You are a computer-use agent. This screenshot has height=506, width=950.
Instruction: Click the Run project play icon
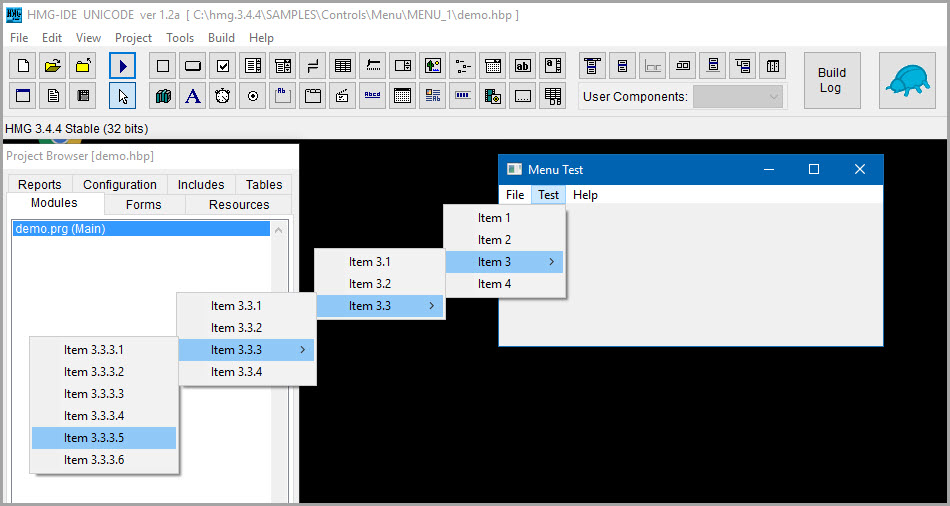click(x=122, y=65)
